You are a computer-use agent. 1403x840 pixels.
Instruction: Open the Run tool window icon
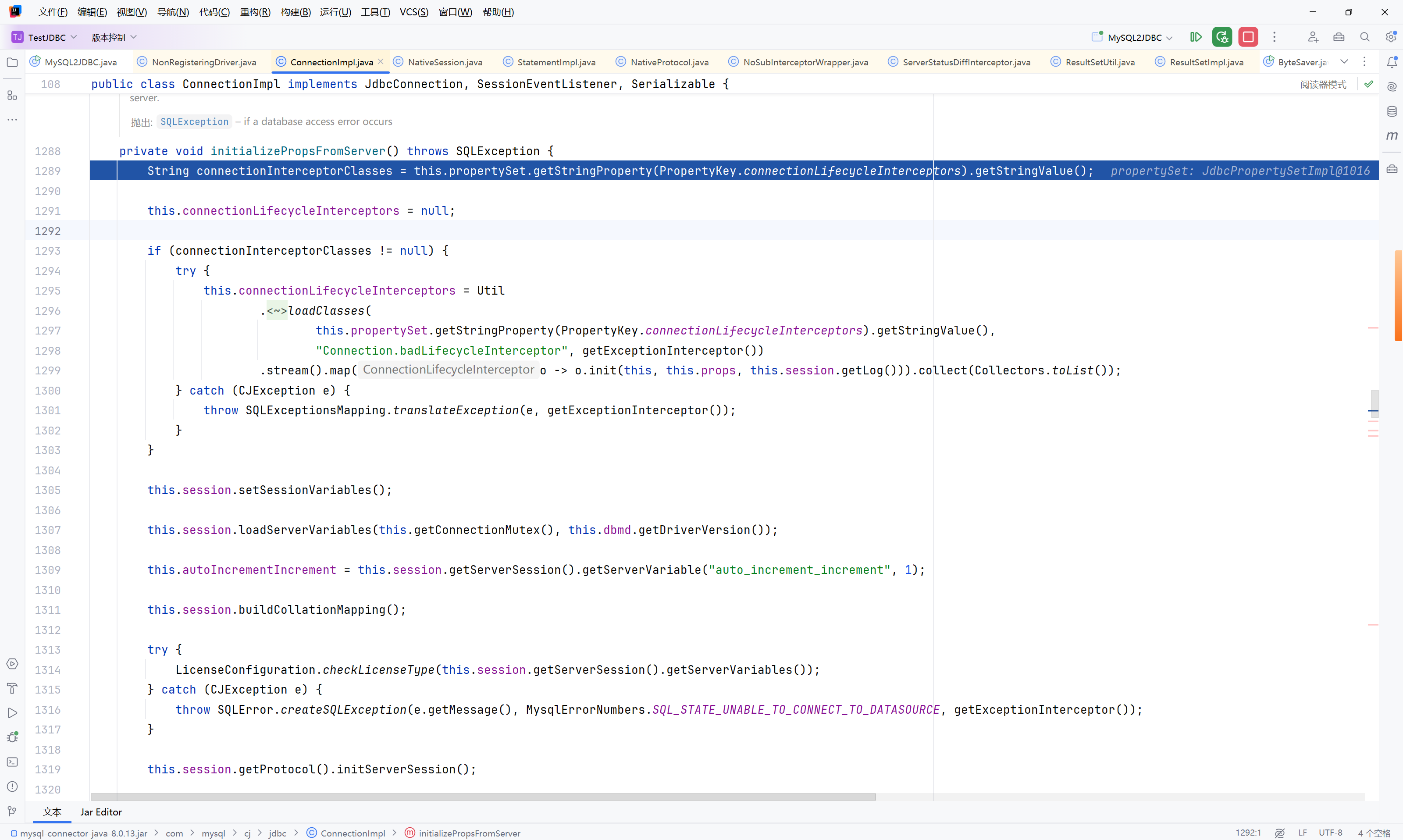point(12,713)
